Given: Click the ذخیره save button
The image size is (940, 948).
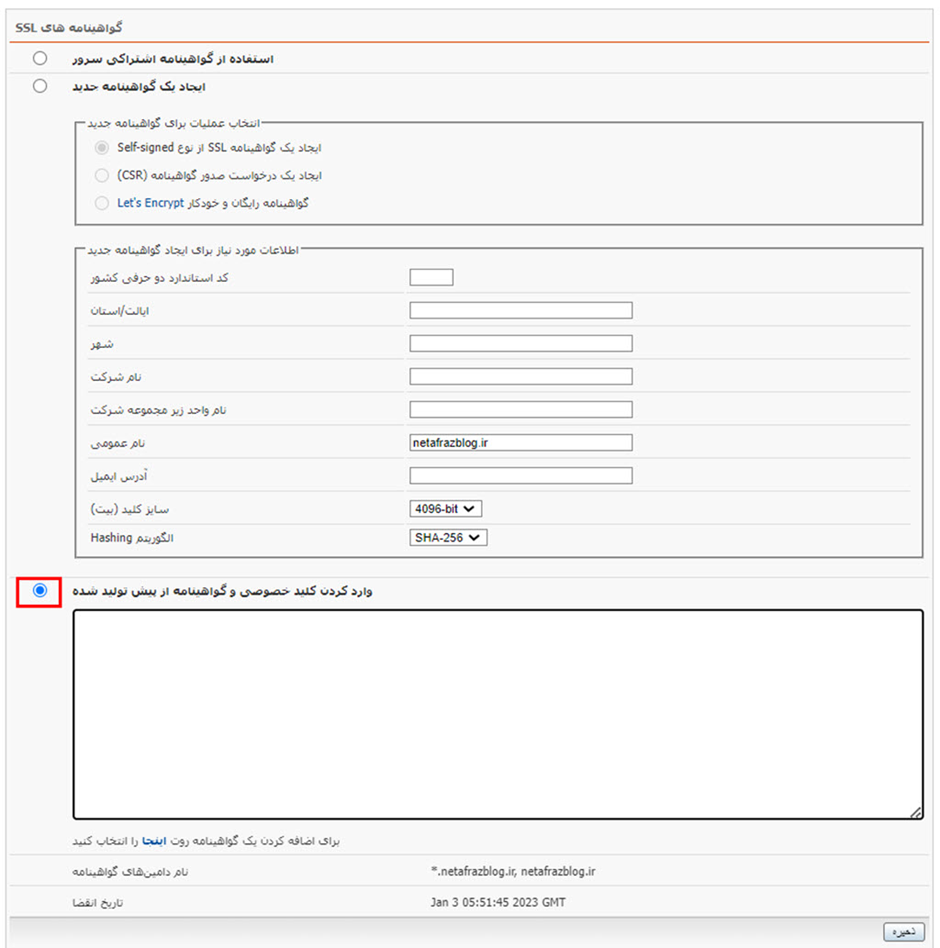Looking at the screenshot, I should pyautogui.click(x=904, y=932).
